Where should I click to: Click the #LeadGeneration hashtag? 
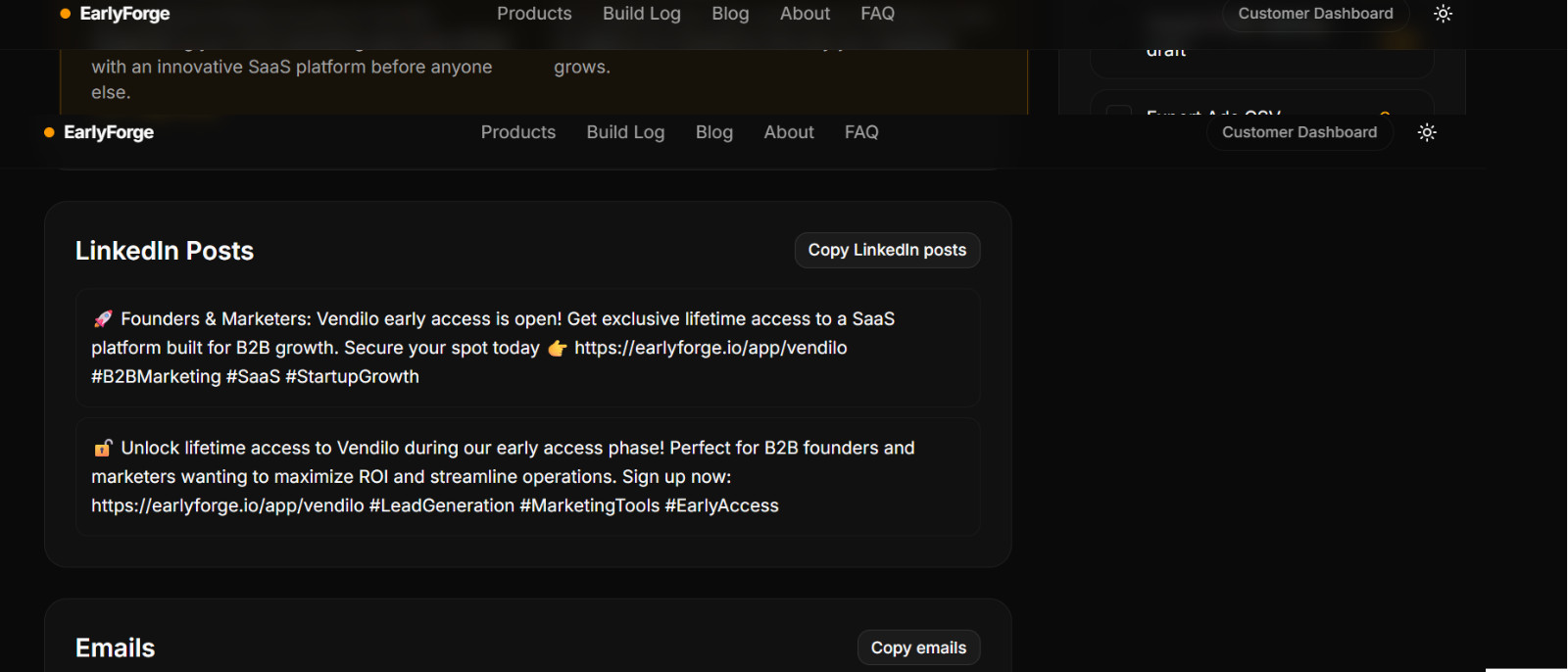click(x=442, y=505)
